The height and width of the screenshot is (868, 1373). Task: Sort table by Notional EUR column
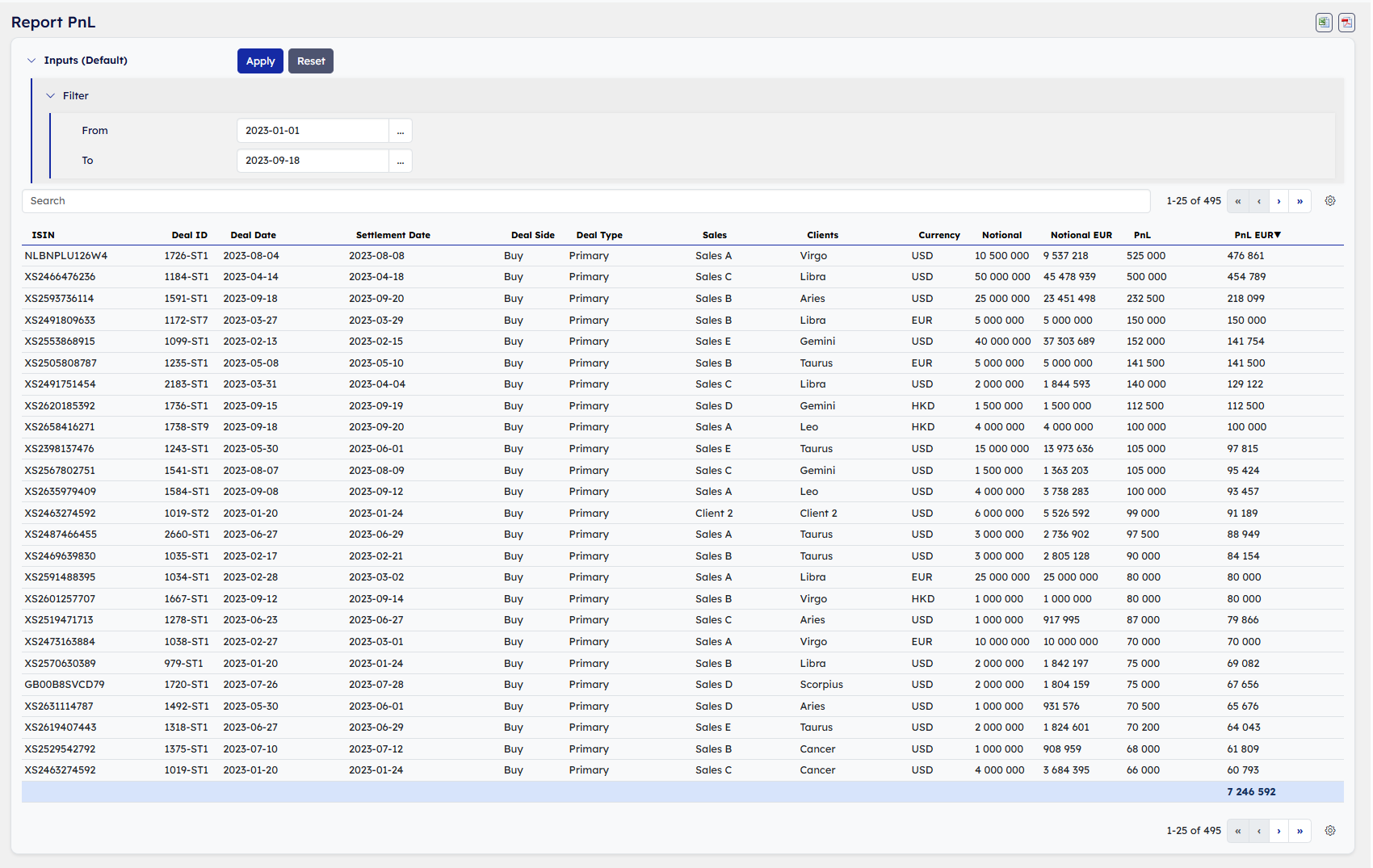click(x=1081, y=235)
